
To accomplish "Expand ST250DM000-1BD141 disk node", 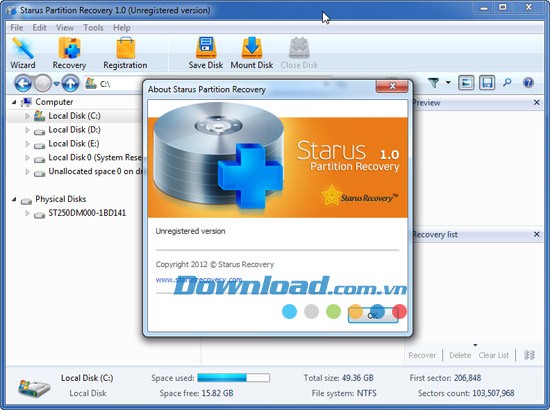I will (27, 213).
